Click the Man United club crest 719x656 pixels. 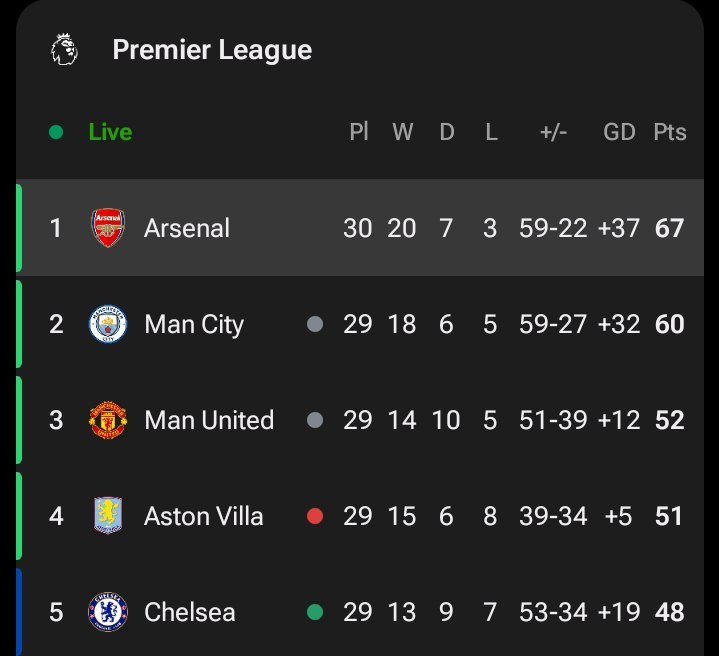[108, 420]
